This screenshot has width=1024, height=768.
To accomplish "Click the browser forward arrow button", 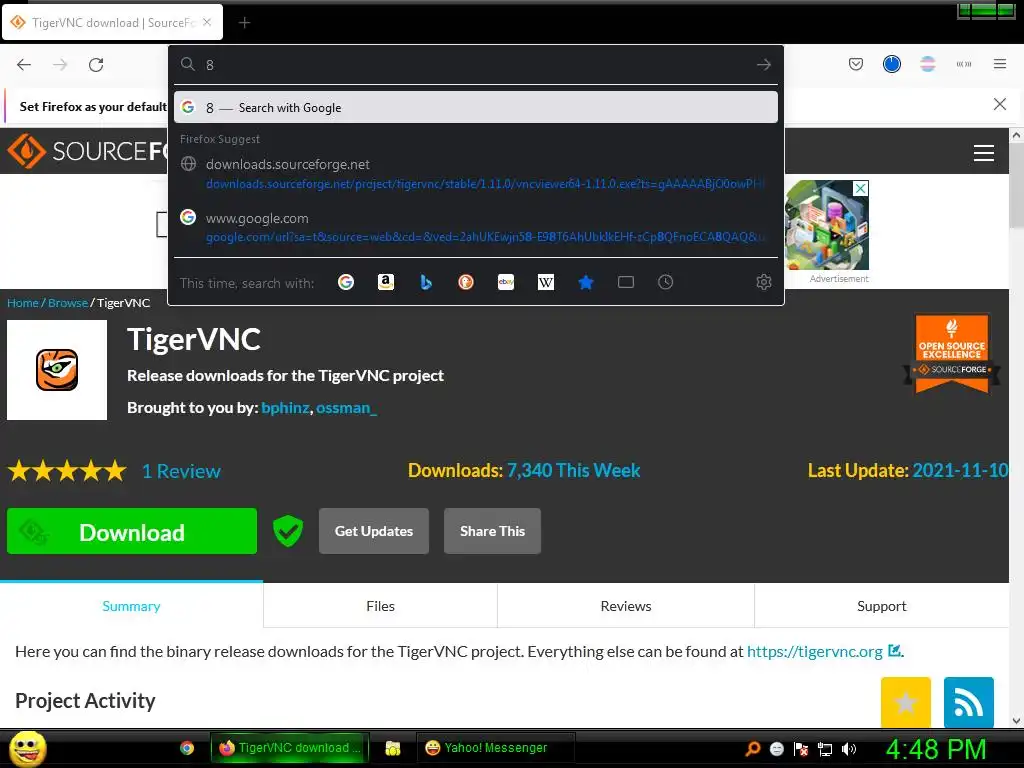I will pos(60,65).
